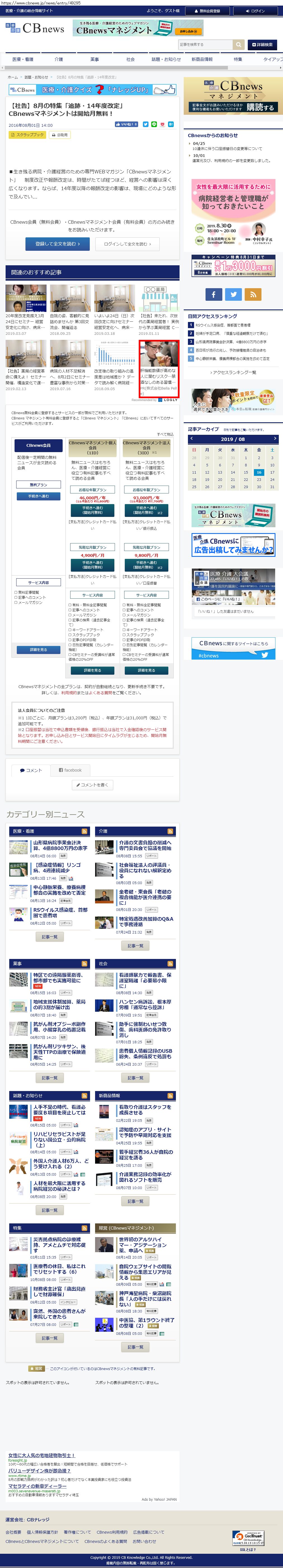This screenshot has width=283, height=1568.
Task: Share article via LINE icon
Action: [154, 124]
